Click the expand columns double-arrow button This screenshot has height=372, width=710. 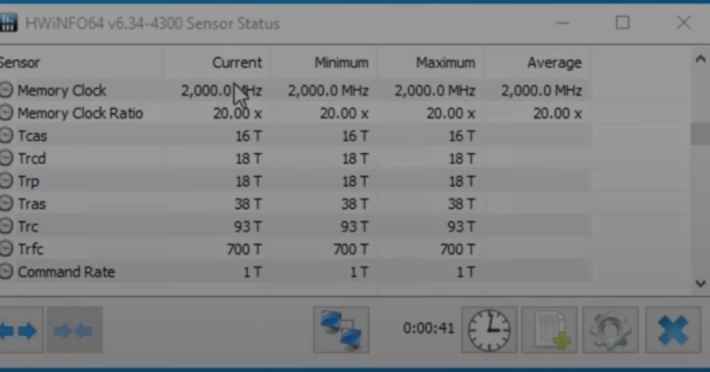pyautogui.click(x=20, y=330)
